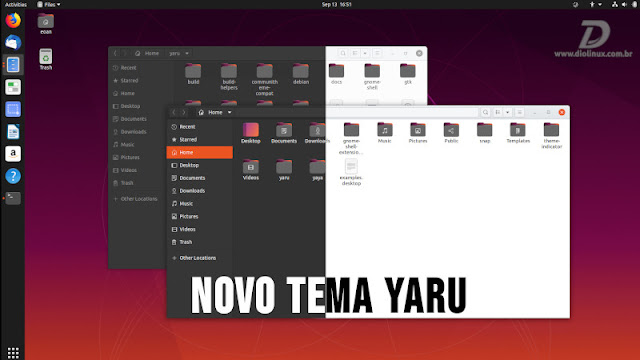Viewport: 640px width, 360px height.
Task: Open LibreOffice Writer in the dock
Action: [x=13, y=131]
